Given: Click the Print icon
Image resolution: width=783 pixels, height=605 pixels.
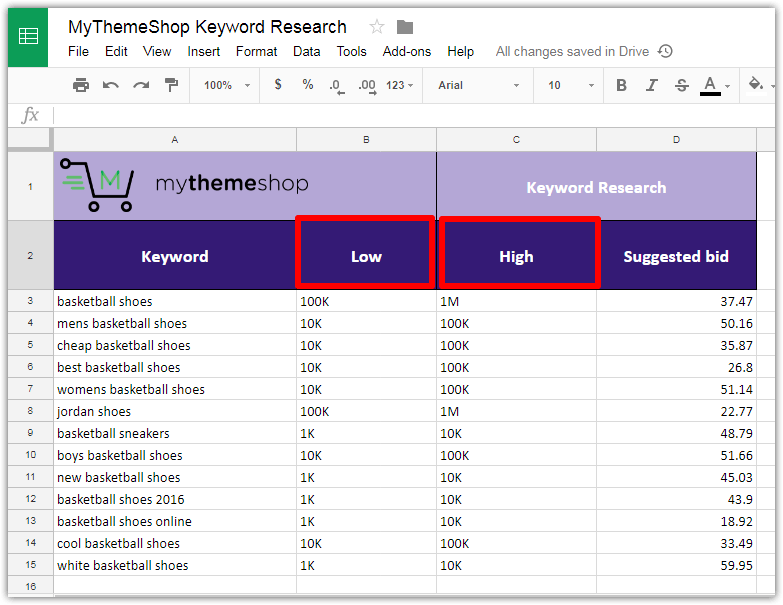Looking at the screenshot, I should click(x=81, y=85).
